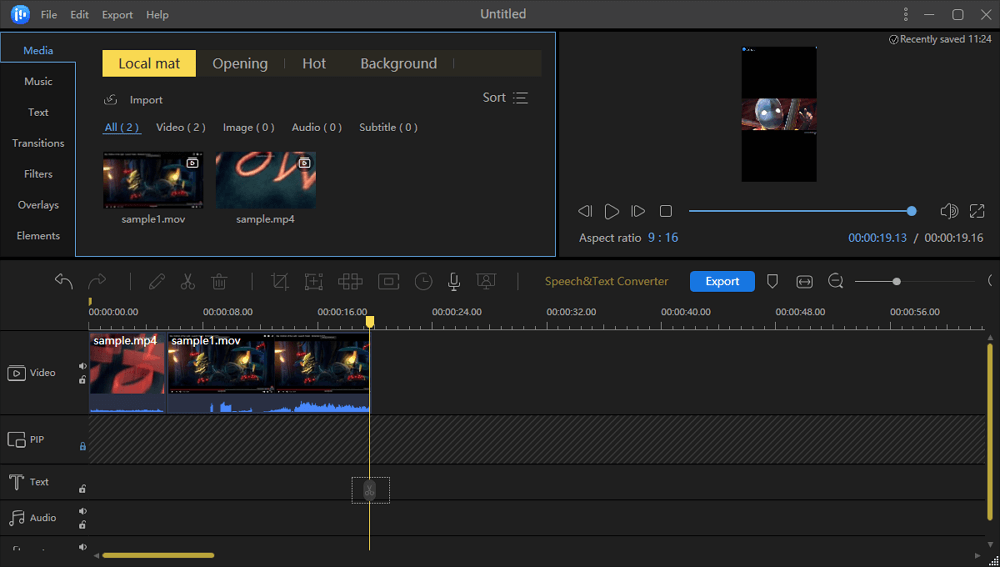Viewport: 1000px width, 567px height.
Task: Mute the Video track
Action: click(x=82, y=367)
